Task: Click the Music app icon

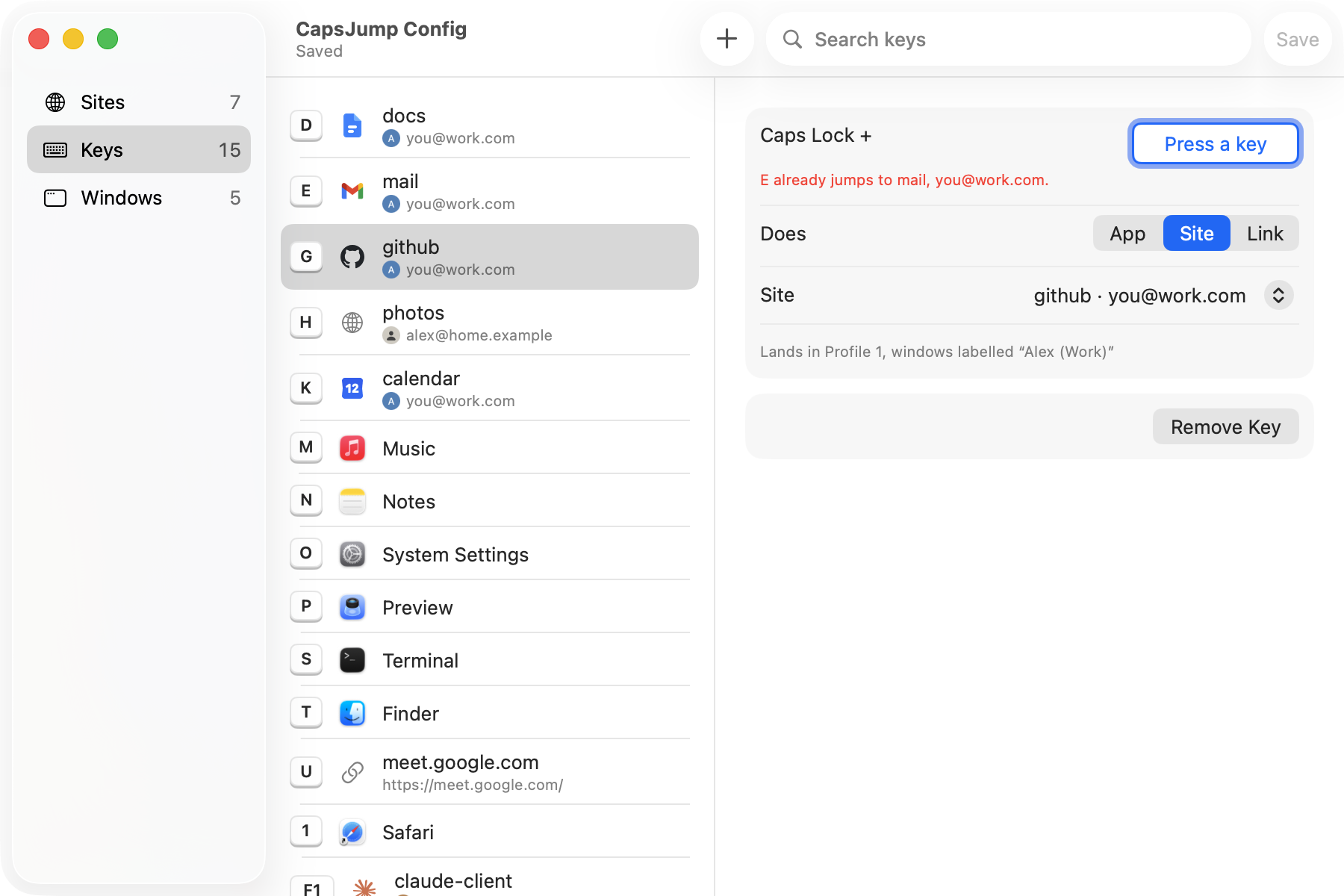Action: 352,448
